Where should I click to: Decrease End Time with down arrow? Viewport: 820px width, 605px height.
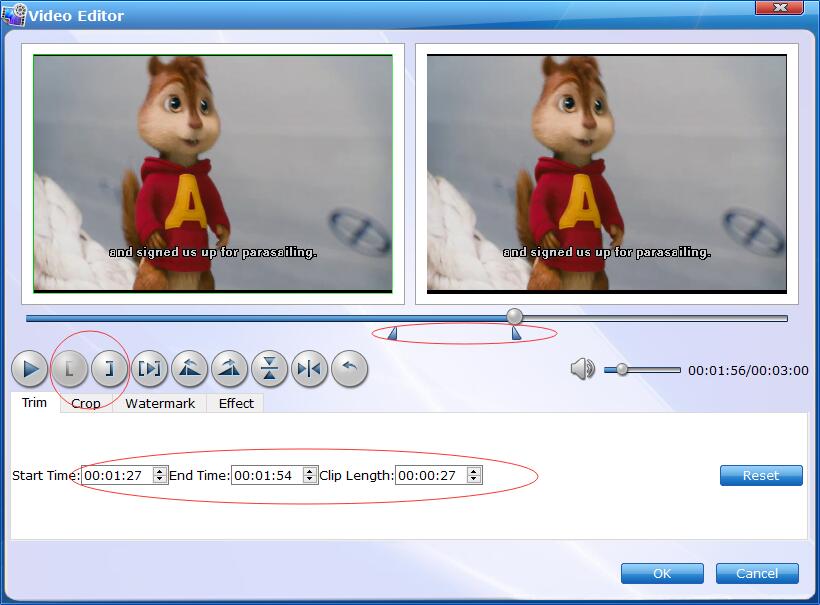[x=310, y=480]
